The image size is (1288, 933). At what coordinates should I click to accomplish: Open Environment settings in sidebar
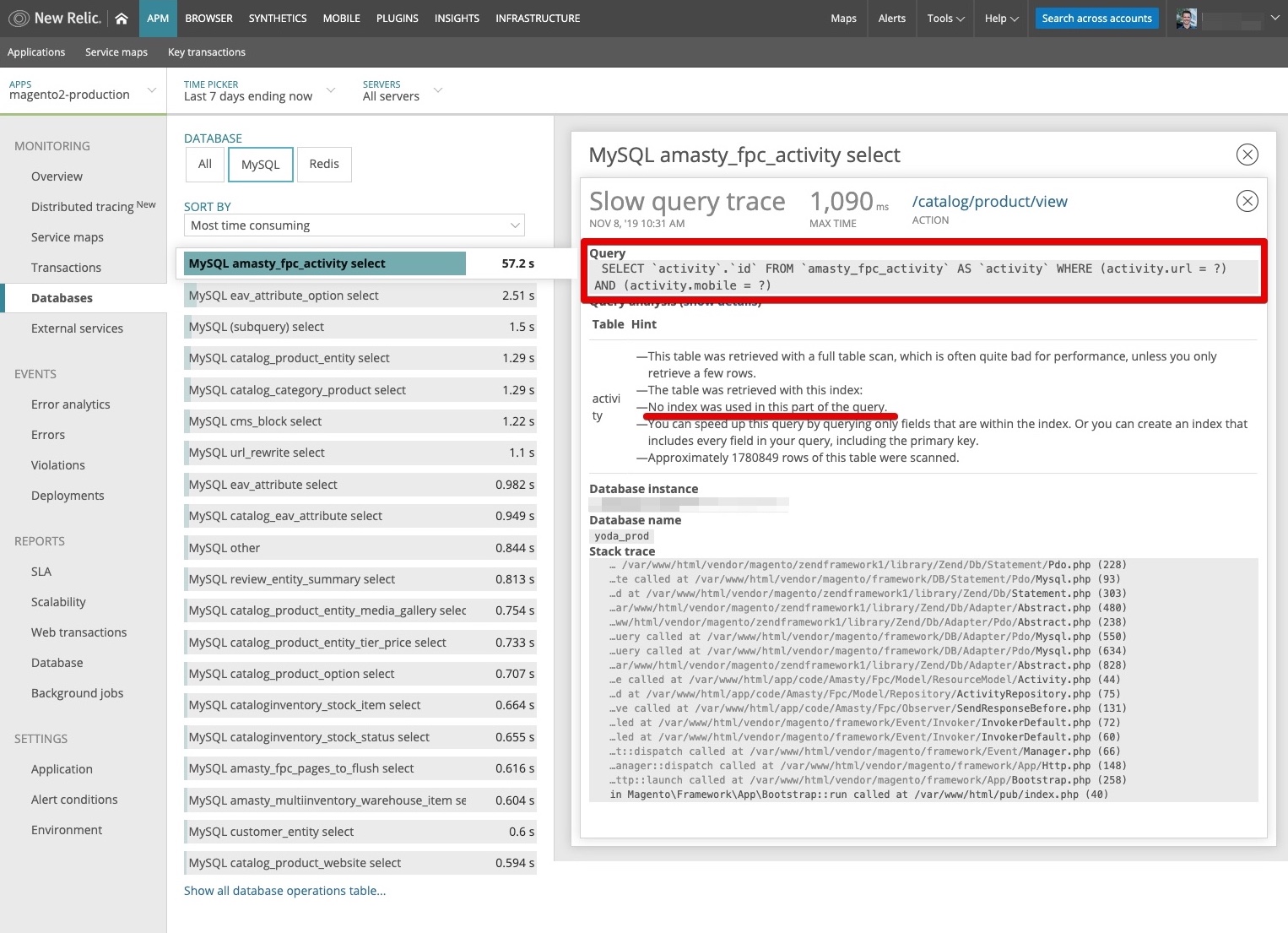pyautogui.click(x=67, y=830)
